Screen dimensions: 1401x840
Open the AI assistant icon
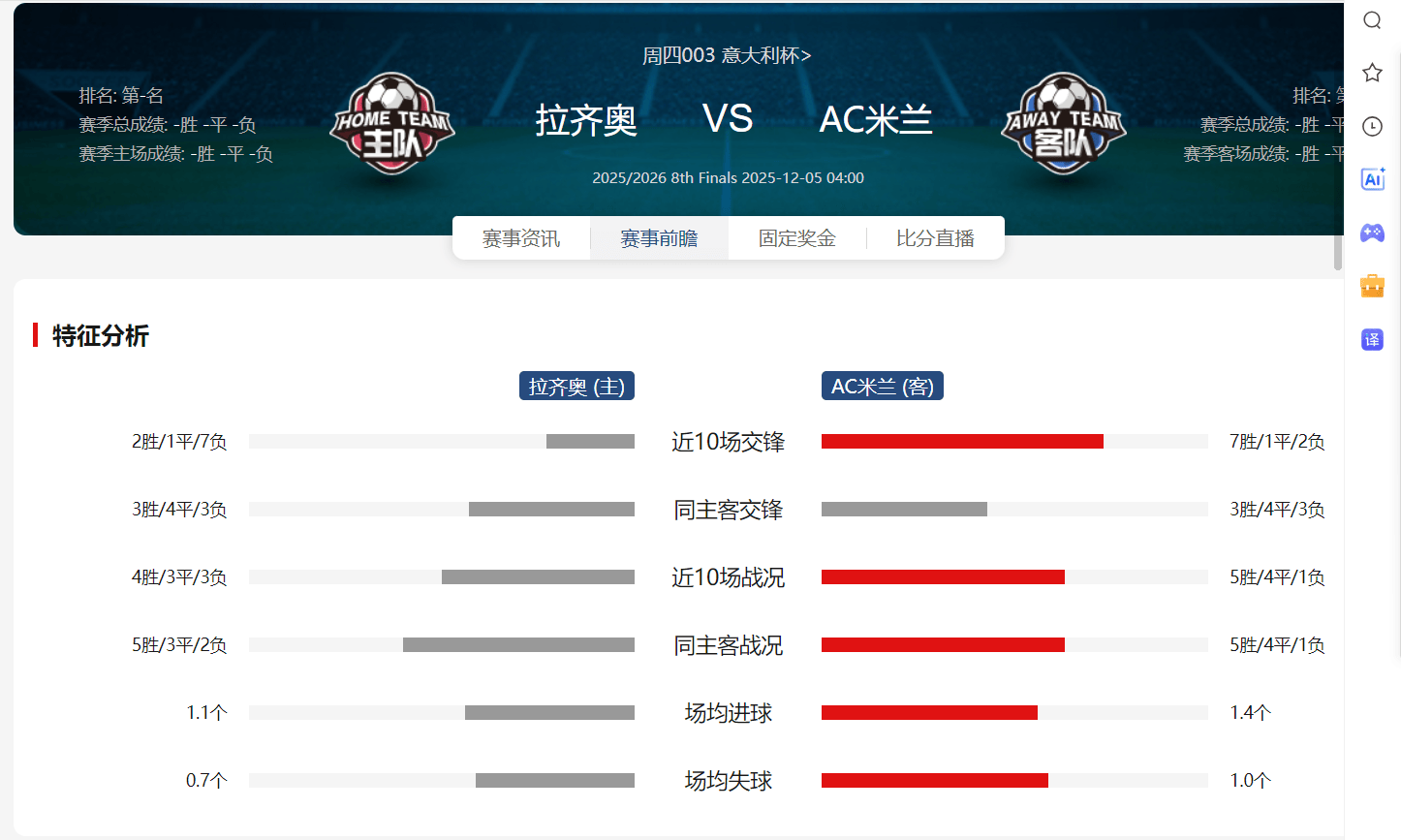pos(1372,179)
